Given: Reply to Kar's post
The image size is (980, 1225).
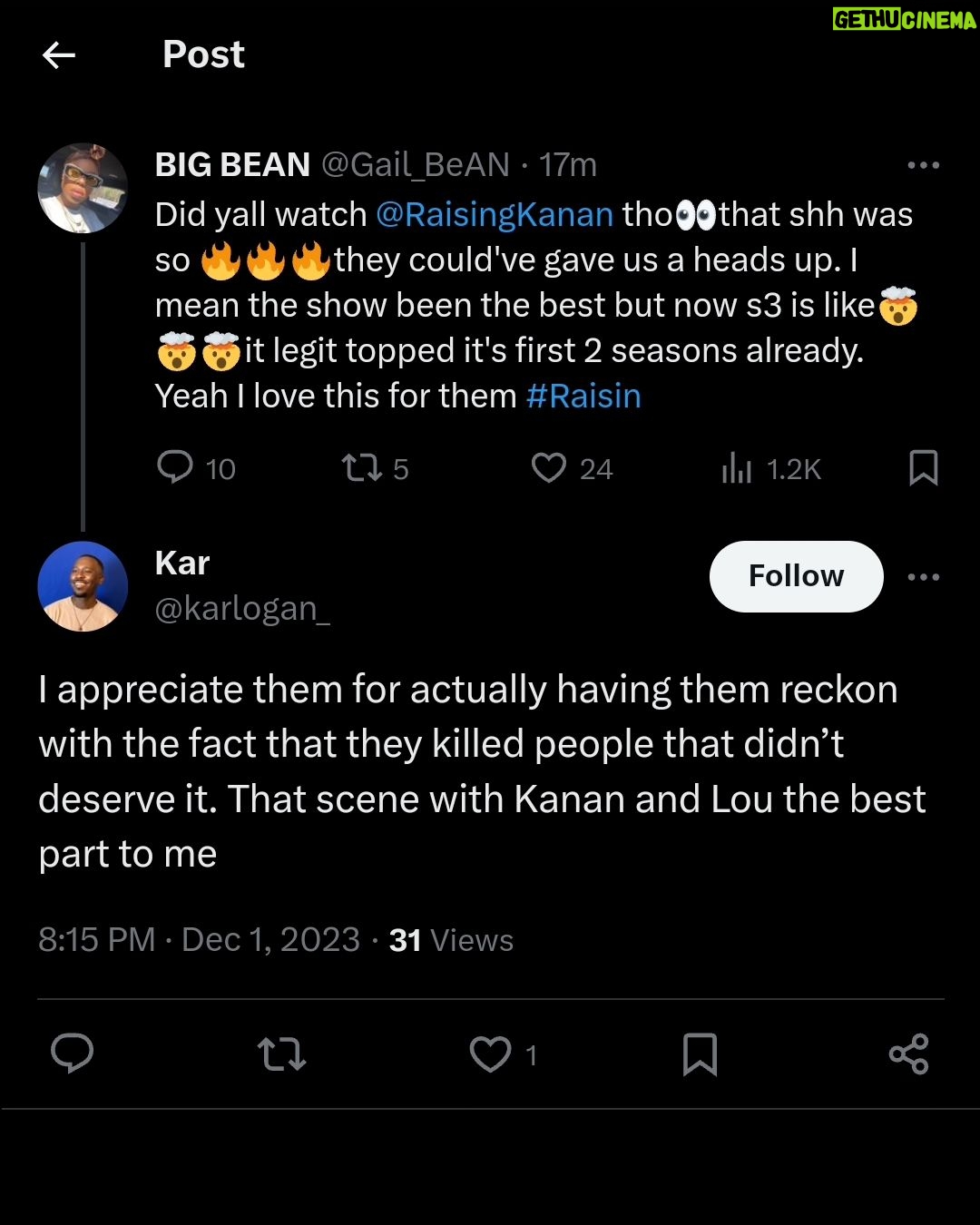Looking at the screenshot, I should pyautogui.click(x=73, y=1053).
